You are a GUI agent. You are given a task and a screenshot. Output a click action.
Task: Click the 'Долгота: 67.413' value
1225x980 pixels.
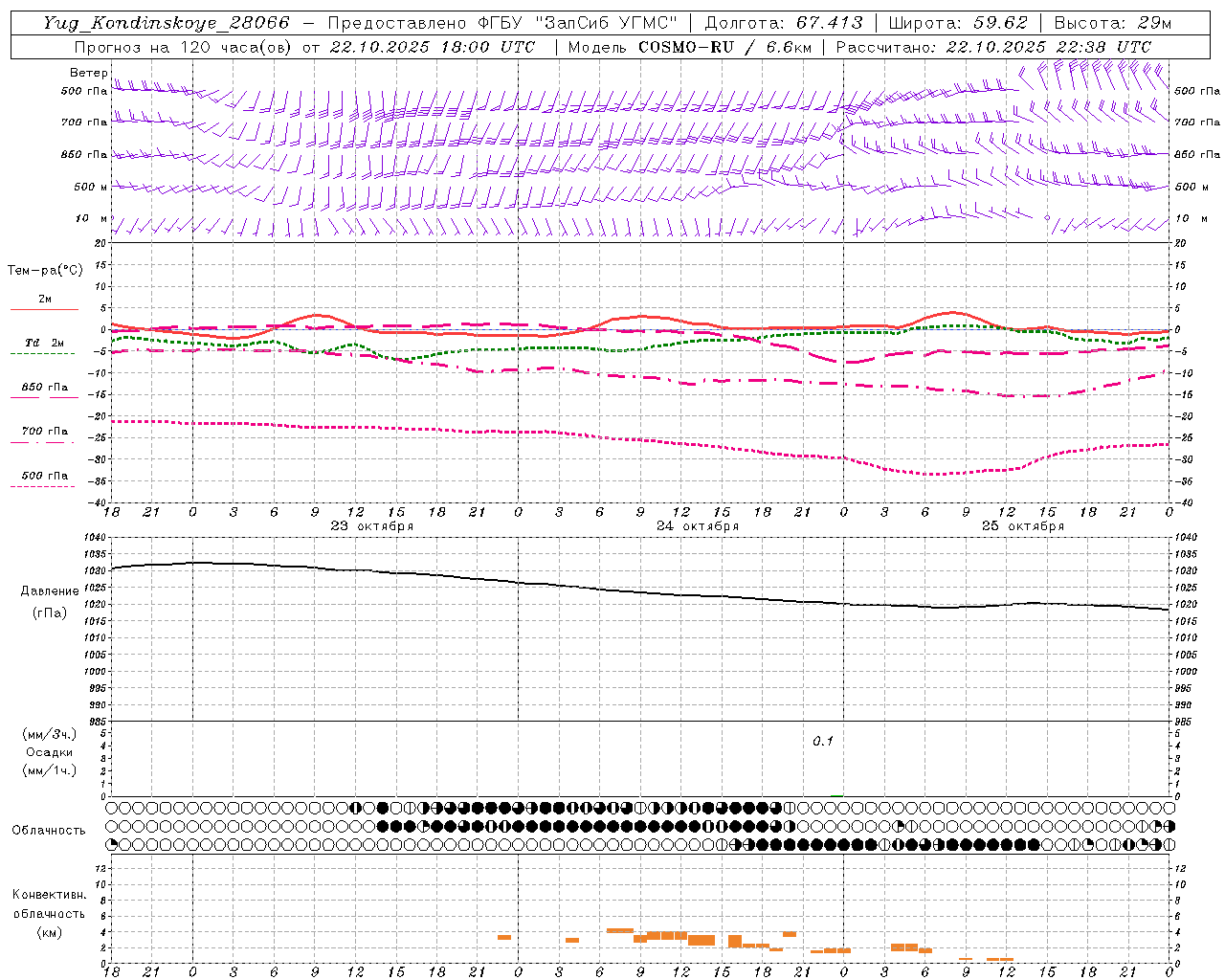784,23
